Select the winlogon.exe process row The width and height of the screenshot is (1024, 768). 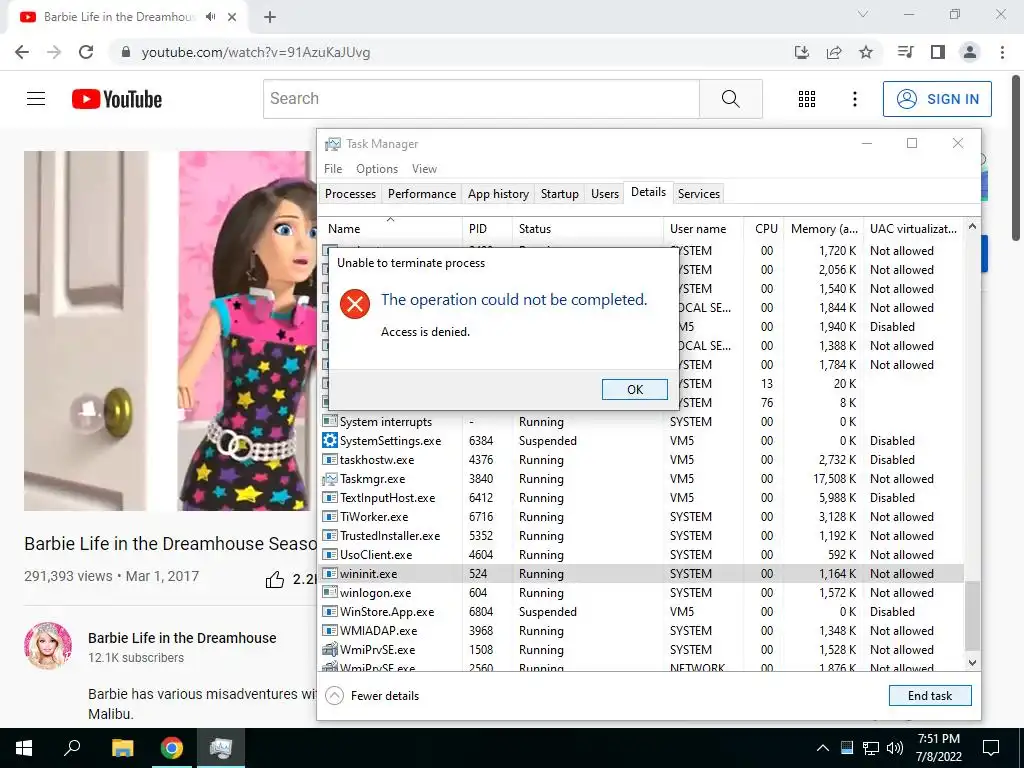(641, 593)
